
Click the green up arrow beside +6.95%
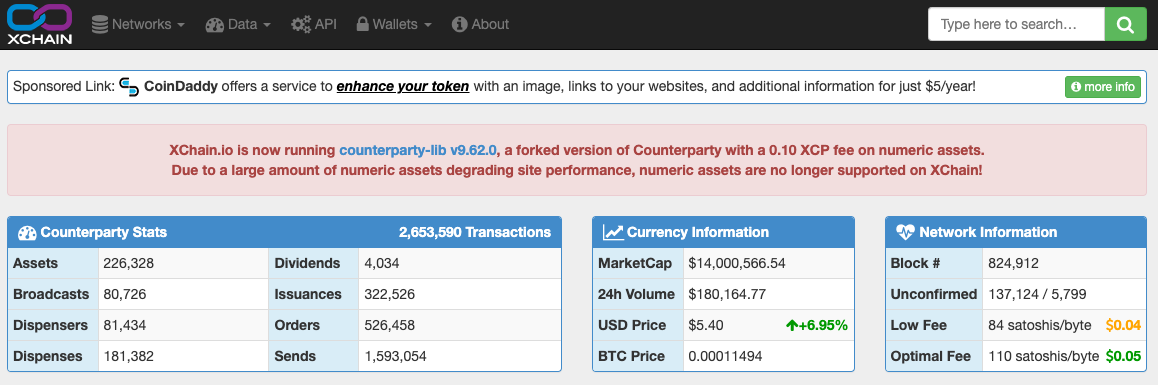tap(791, 326)
